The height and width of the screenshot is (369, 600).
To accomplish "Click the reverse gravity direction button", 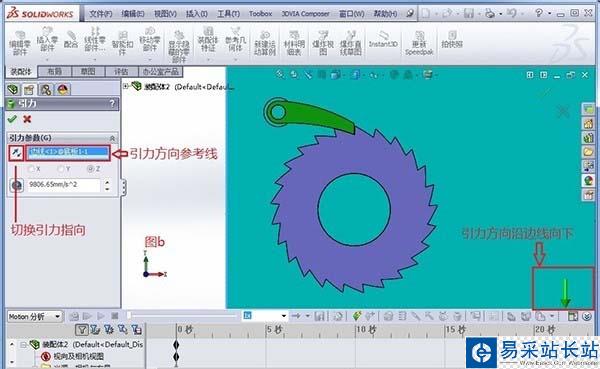I will (16, 153).
